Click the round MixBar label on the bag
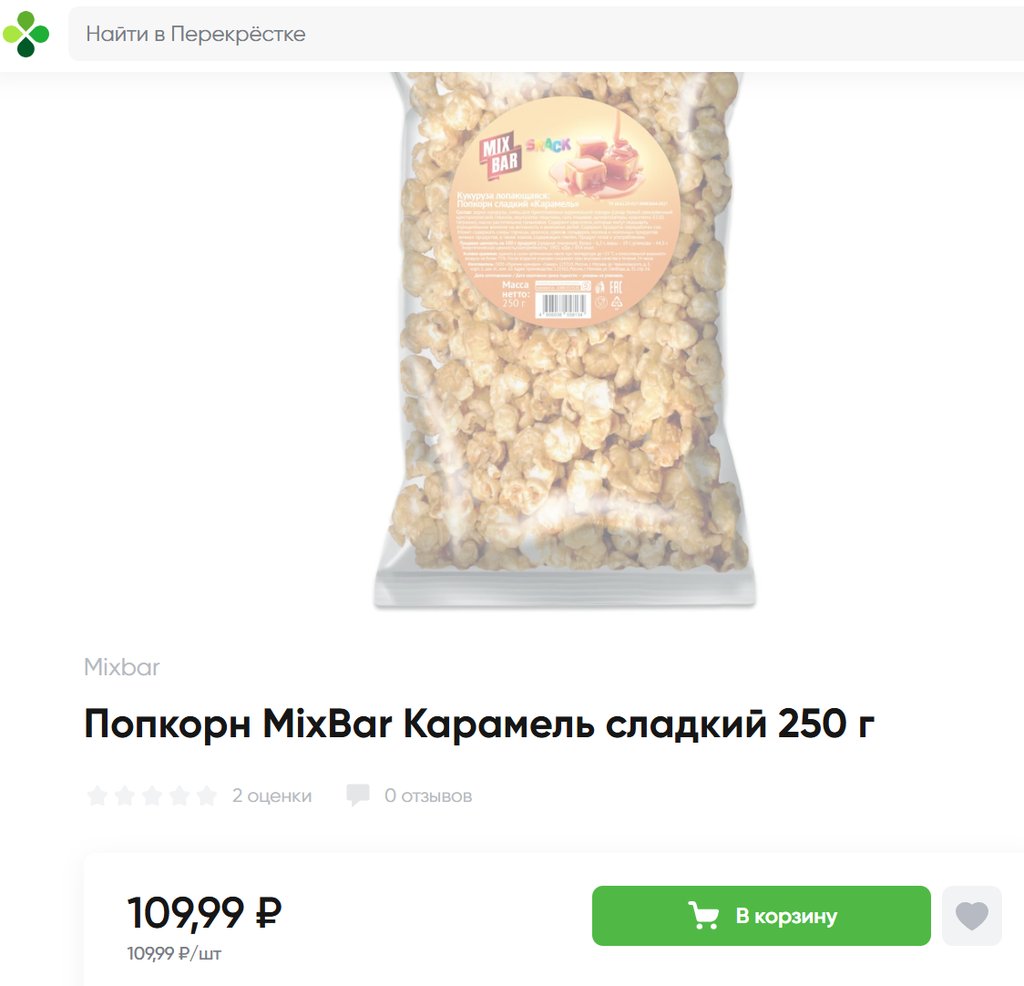This screenshot has width=1024, height=986. point(566,212)
